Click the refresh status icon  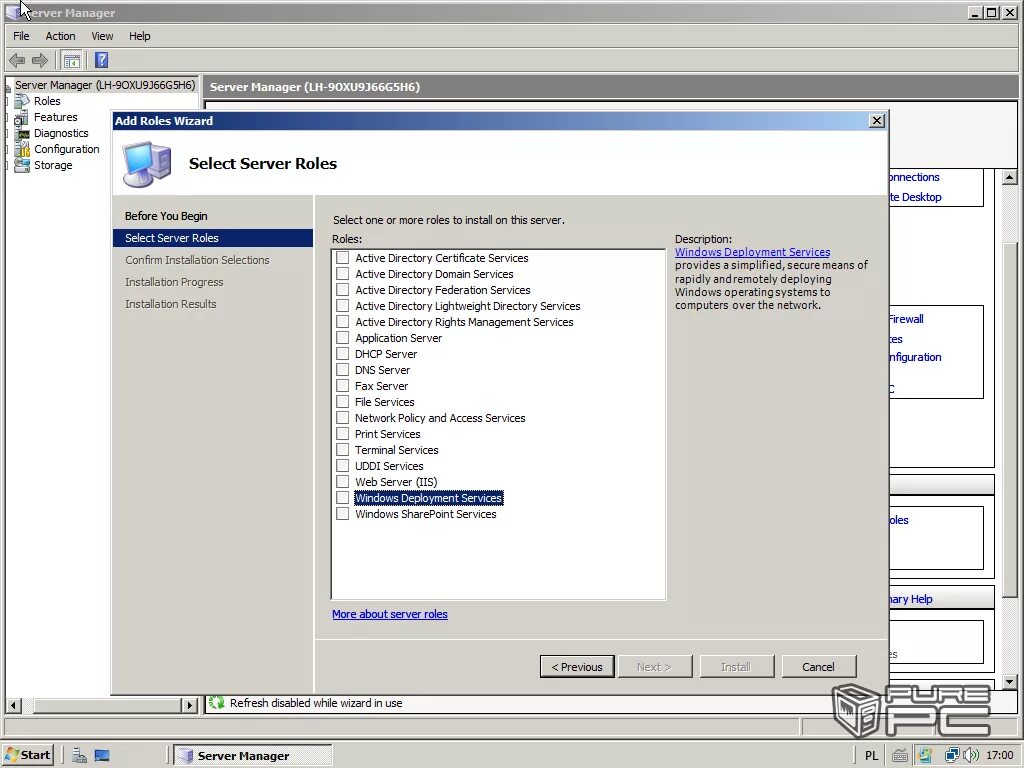click(217, 703)
